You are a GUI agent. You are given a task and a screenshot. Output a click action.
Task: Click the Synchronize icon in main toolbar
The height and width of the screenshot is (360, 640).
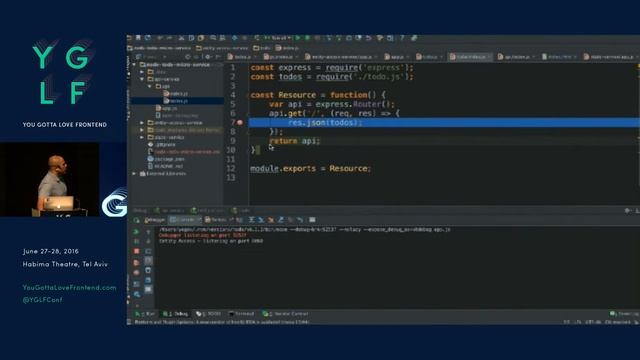pos(148,38)
